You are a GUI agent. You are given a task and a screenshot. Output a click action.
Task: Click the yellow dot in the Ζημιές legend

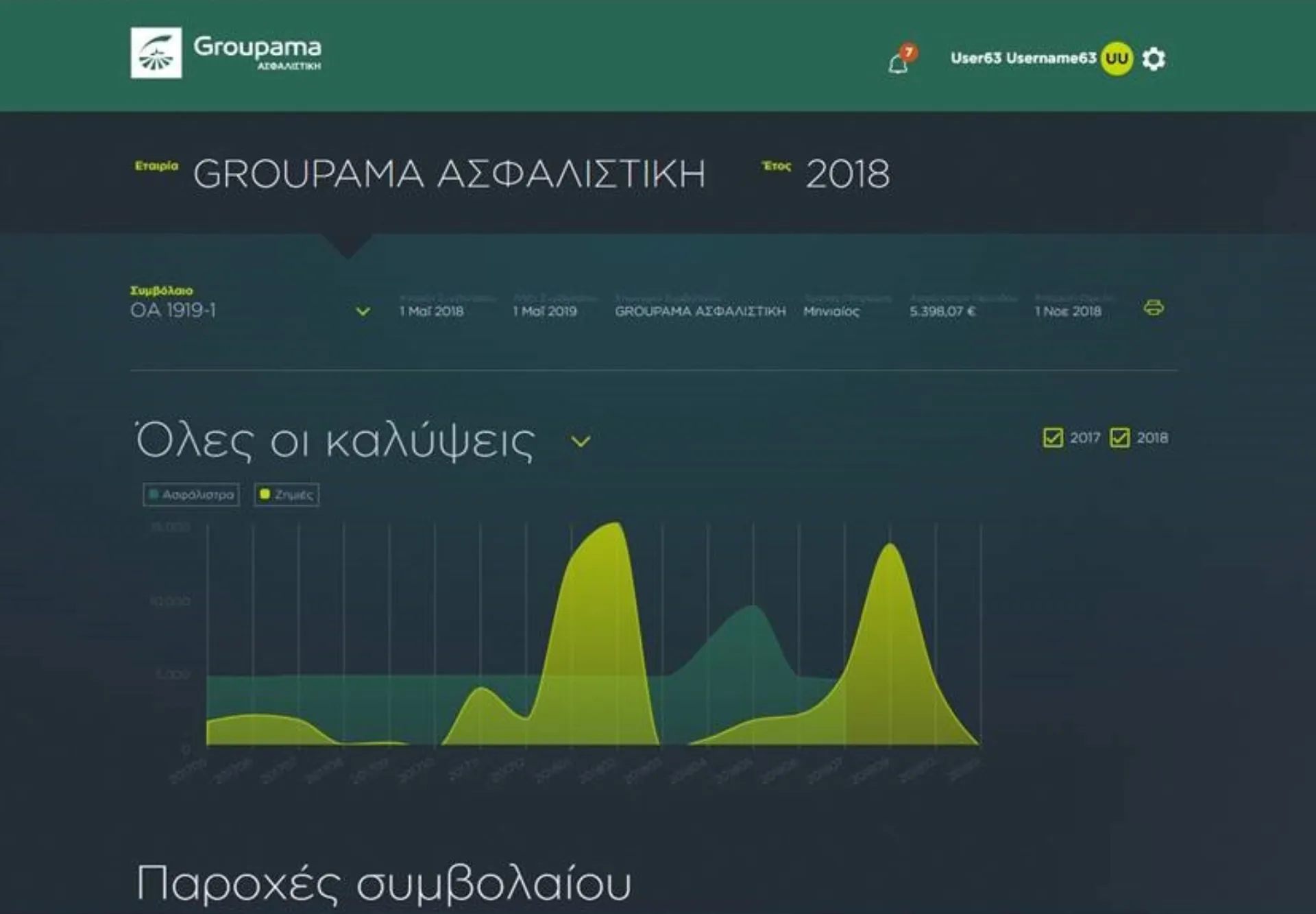point(264,494)
